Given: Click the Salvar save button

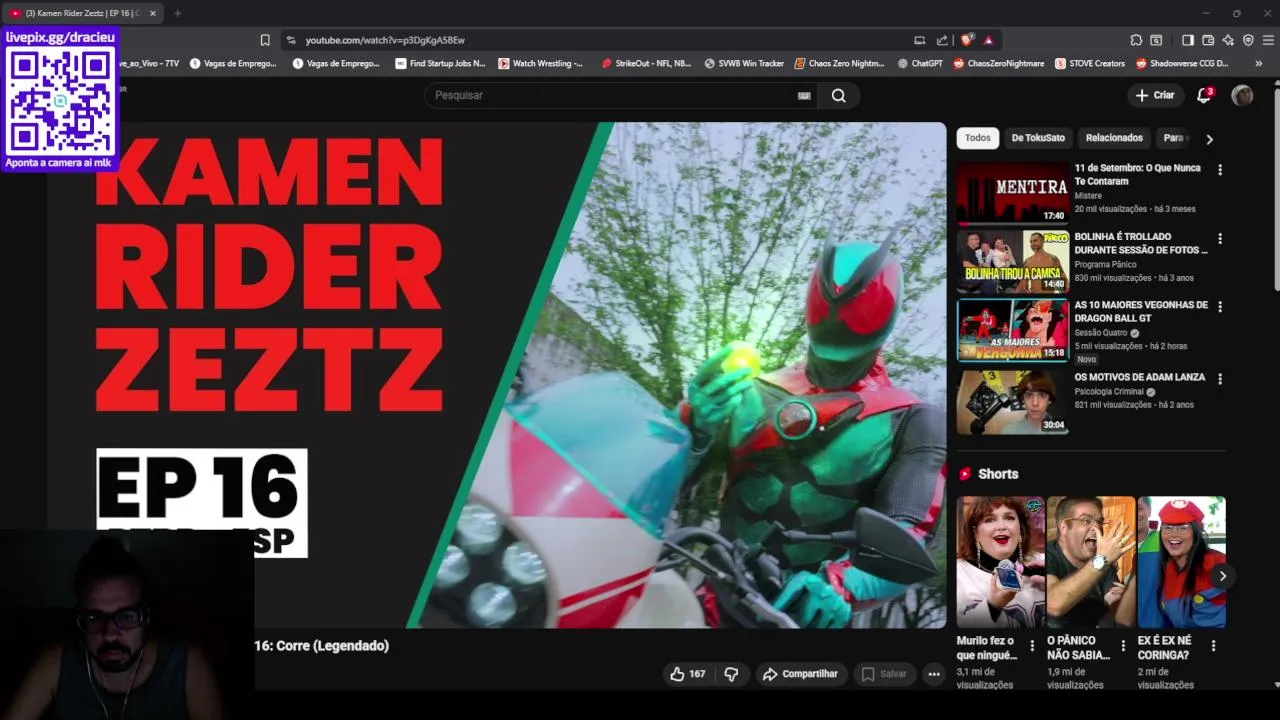Looking at the screenshot, I should click(x=884, y=674).
